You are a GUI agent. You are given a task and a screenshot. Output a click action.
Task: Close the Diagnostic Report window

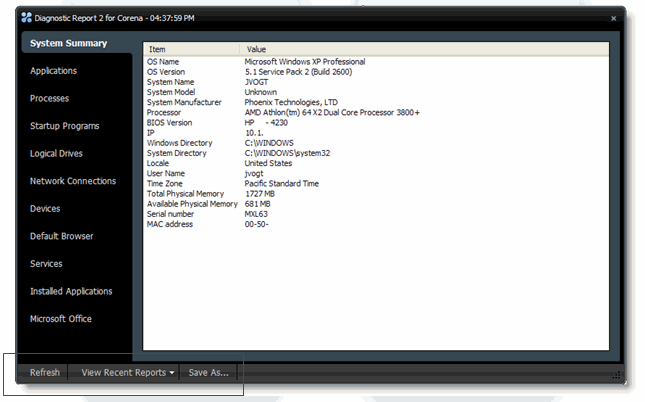613,19
